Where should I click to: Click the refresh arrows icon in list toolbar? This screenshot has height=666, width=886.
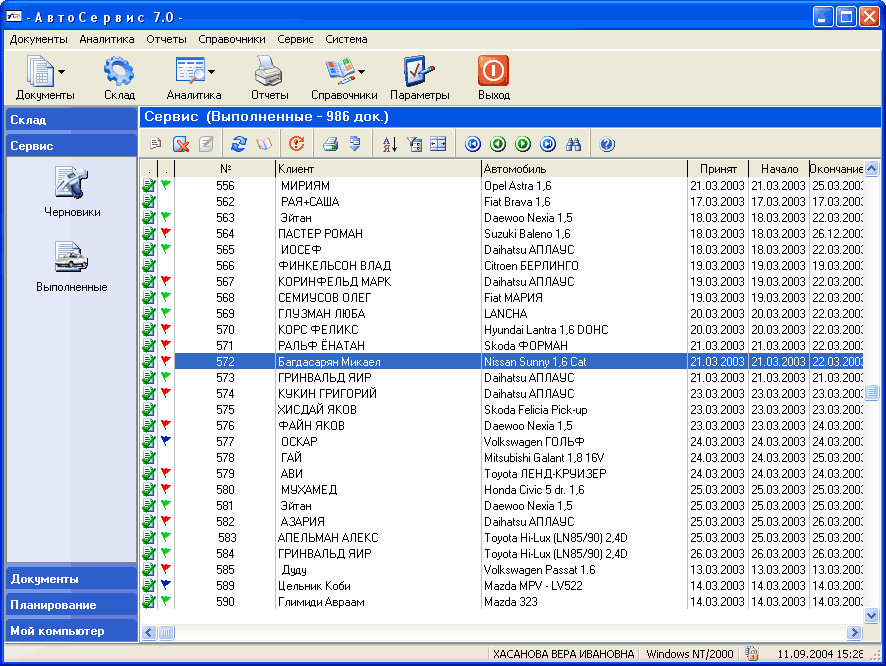tap(238, 144)
